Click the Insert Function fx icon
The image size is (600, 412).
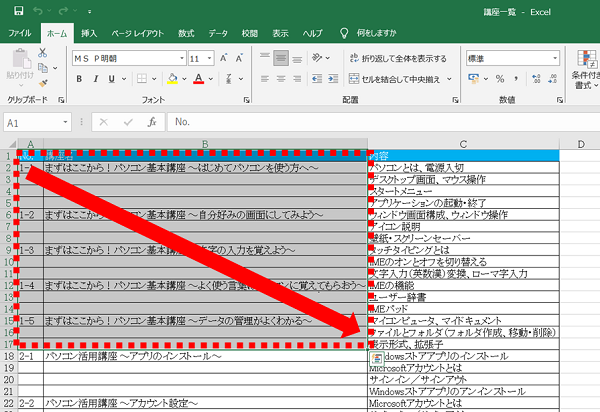click(x=151, y=122)
